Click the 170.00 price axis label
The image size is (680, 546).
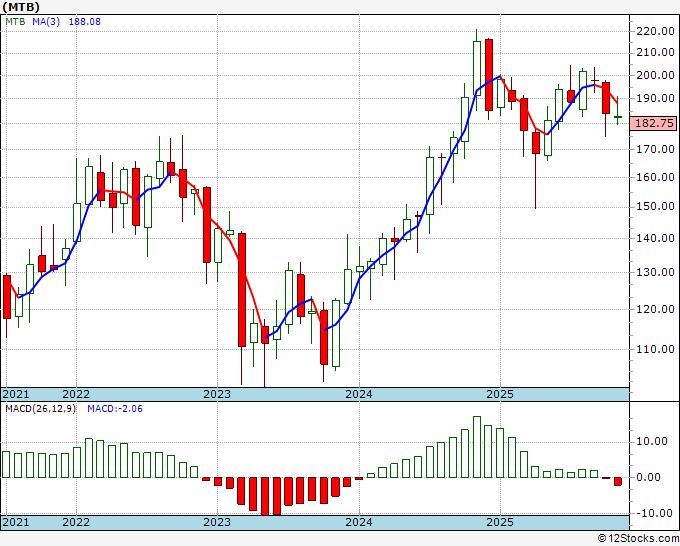tap(655, 149)
